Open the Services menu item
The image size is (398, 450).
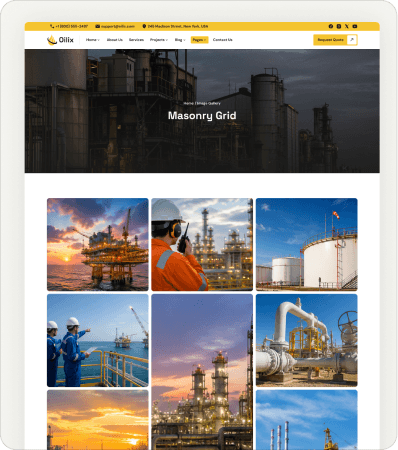136,40
